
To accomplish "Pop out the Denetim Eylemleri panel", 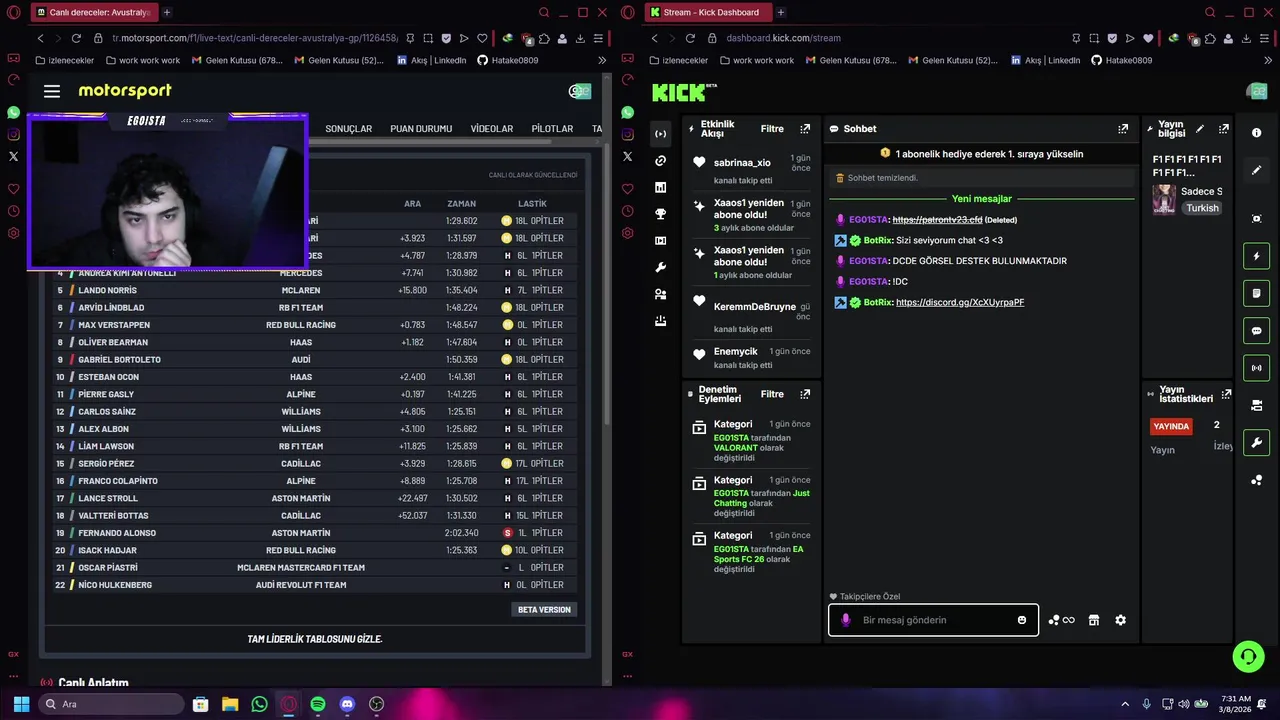I will (x=805, y=394).
